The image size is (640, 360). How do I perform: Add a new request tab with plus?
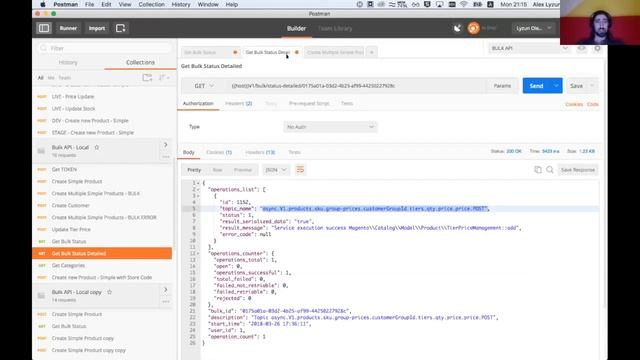[371, 52]
